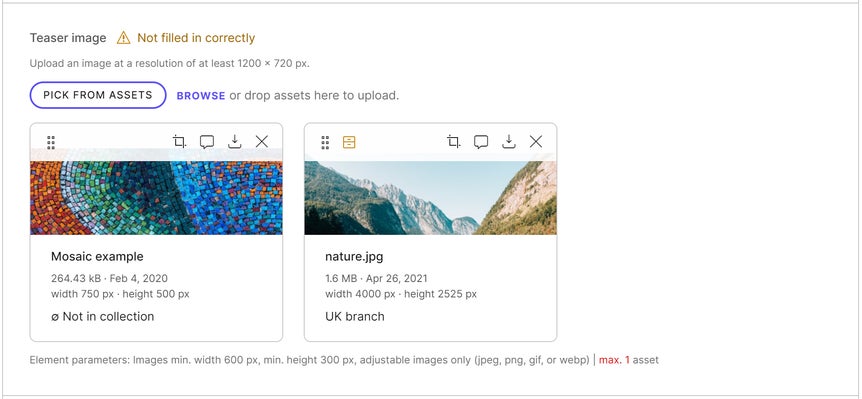
Task: Click drag handle on Mosaic example card
Action: (51, 142)
